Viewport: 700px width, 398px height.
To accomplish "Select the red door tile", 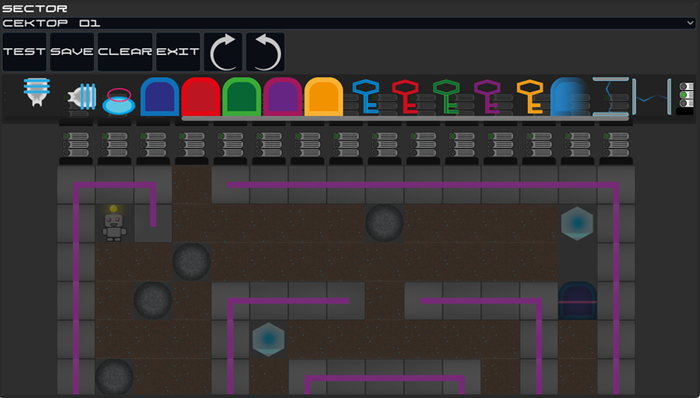I will pos(200,97).
